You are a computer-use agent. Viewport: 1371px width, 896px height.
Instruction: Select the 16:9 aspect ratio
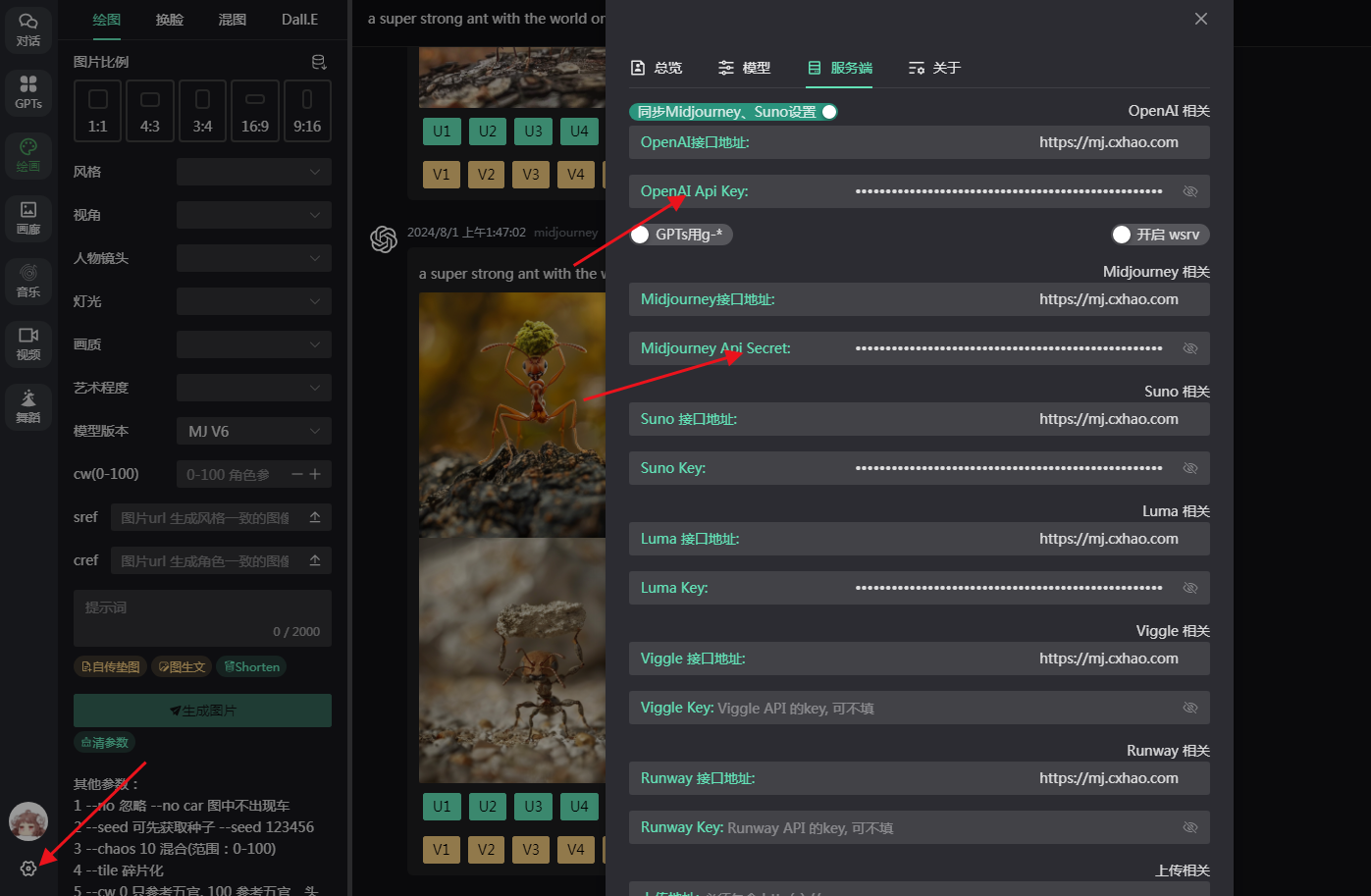(255, 111)
